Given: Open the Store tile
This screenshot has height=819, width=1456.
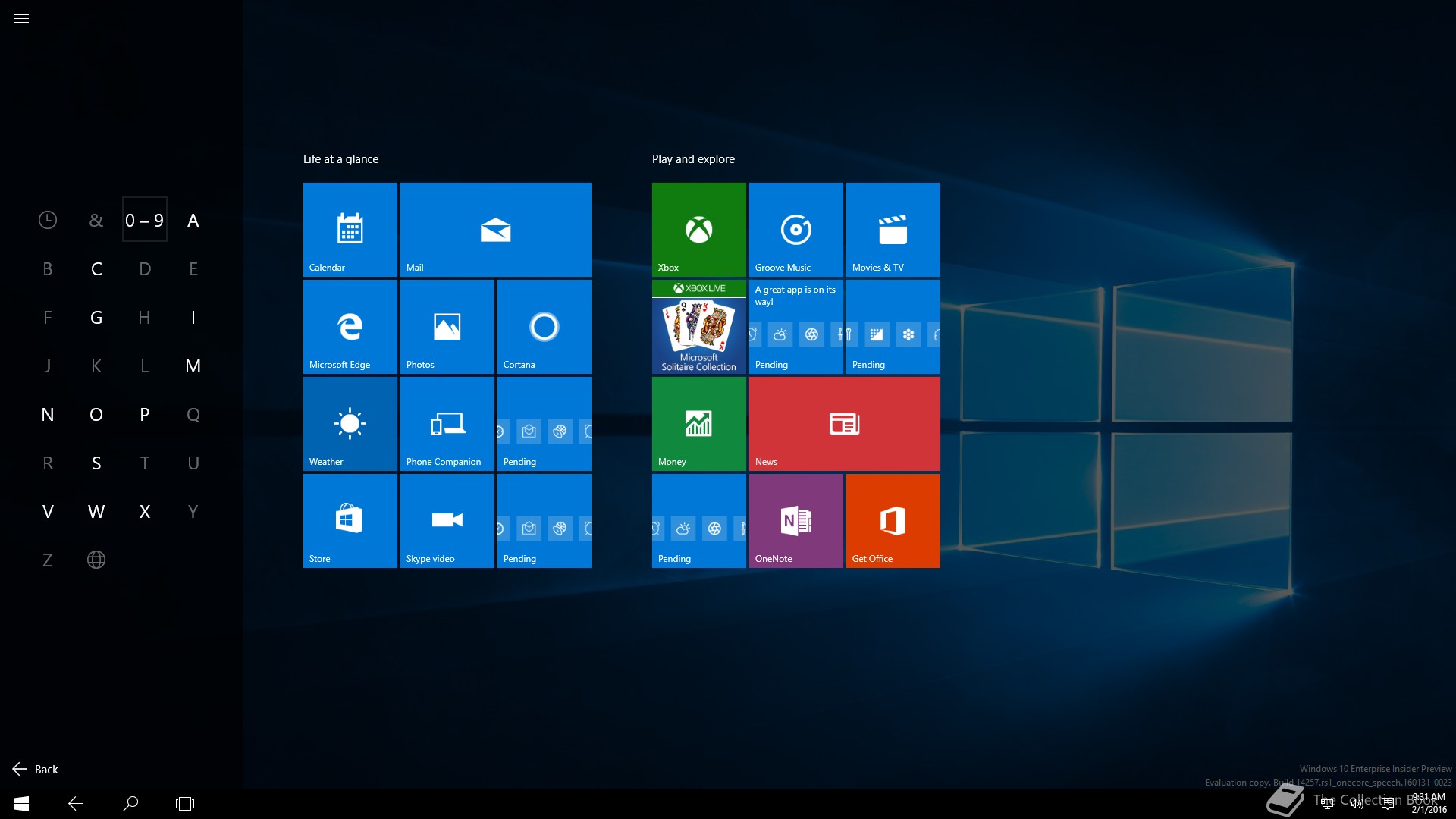Looking at the screenshot, I should pyautogui.click(x=350, y=520).
